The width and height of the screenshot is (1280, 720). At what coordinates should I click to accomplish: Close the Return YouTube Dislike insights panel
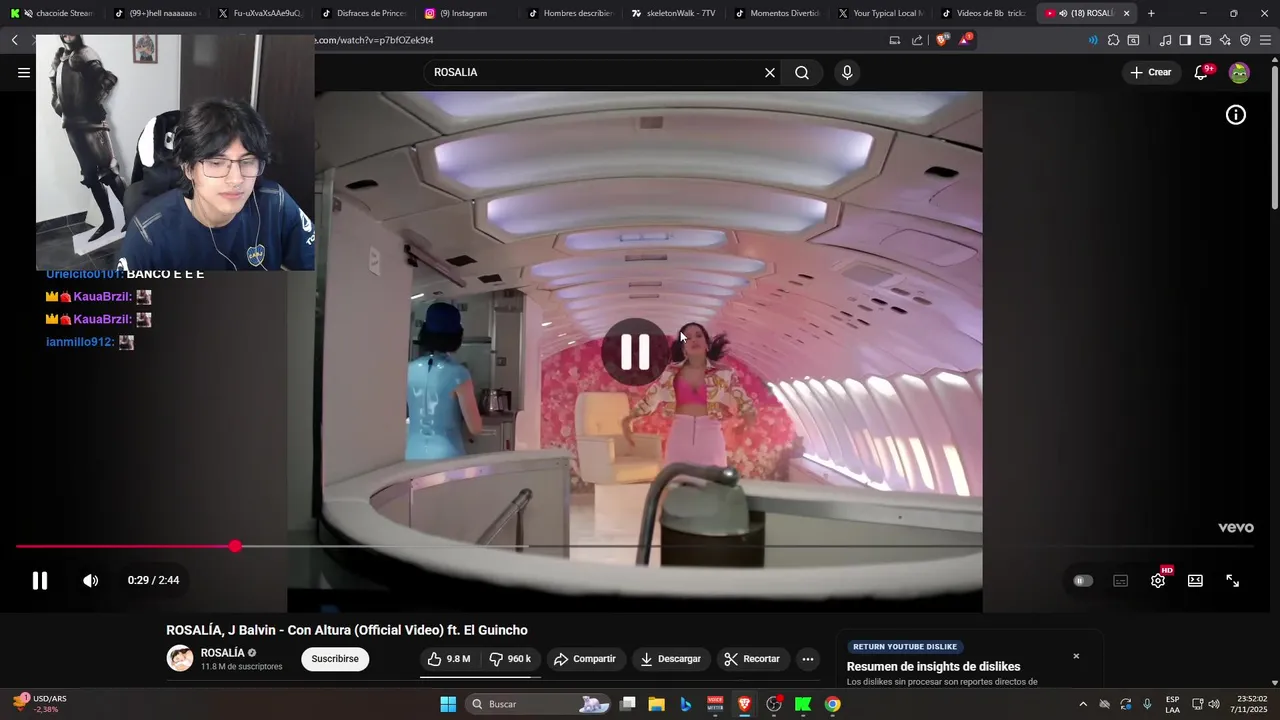(1076, 656)
